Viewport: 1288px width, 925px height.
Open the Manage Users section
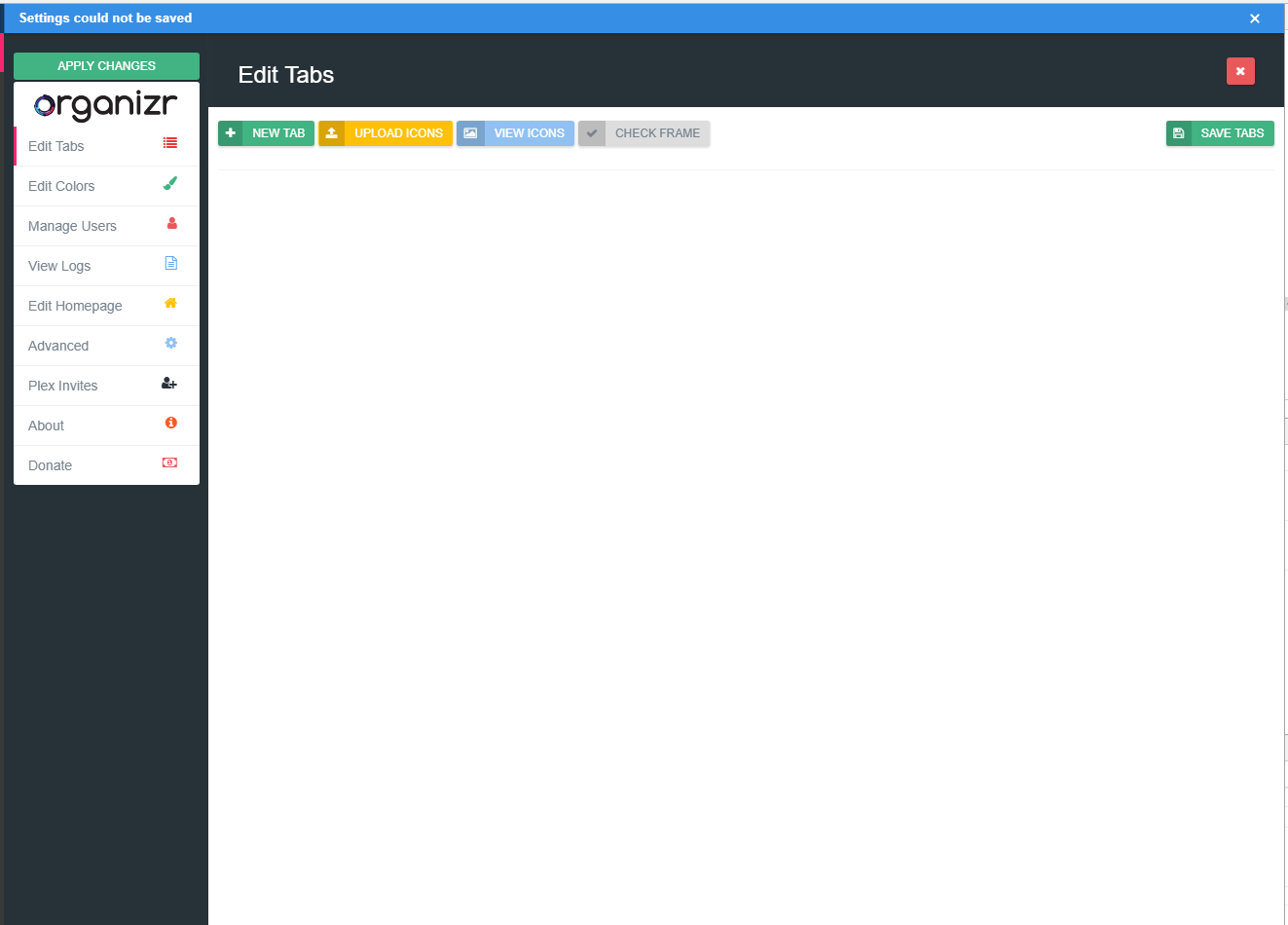click(72, 225)
